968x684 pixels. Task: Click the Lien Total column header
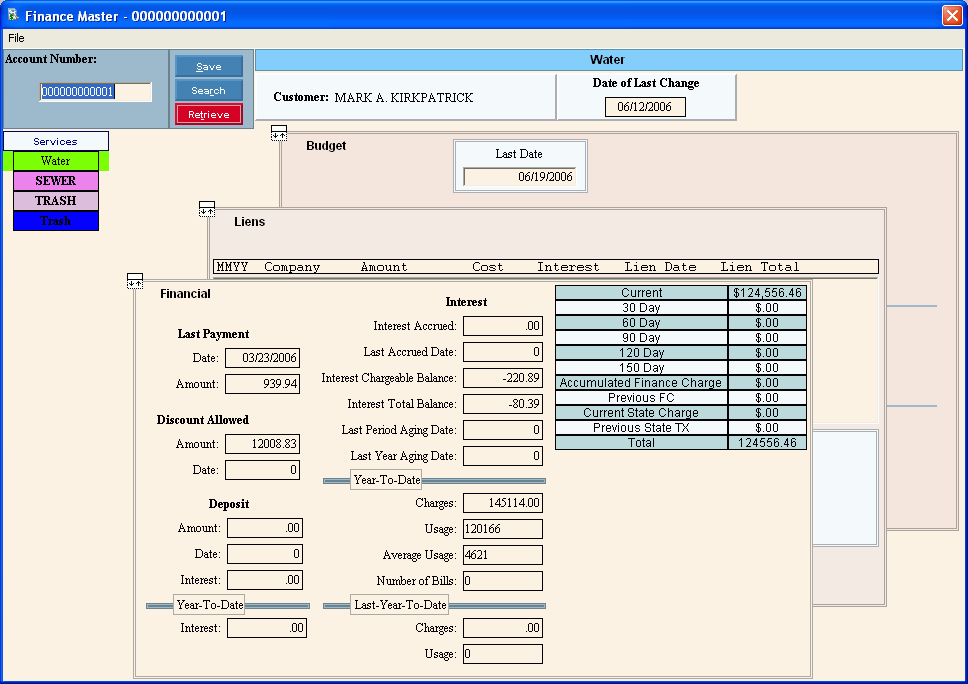coord(760,267)
